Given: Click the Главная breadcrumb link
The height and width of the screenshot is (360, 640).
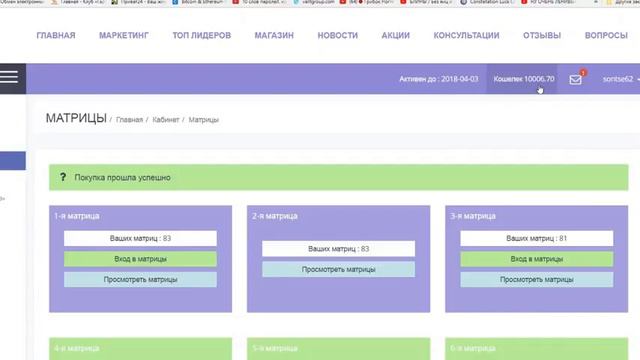Looking at the screenshot, I should pos(129,120).
